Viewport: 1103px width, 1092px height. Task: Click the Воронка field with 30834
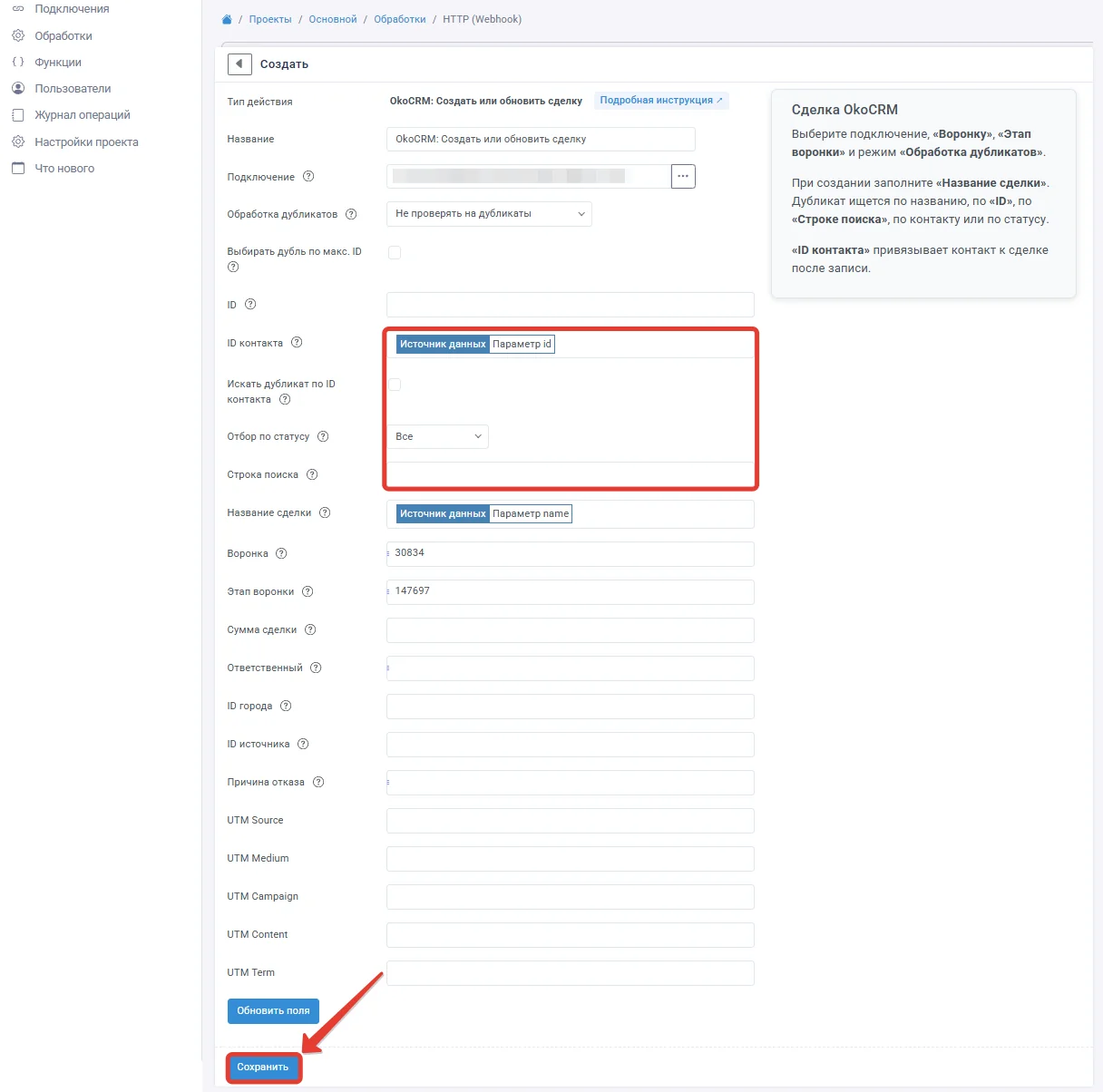[x=571, y=554]
